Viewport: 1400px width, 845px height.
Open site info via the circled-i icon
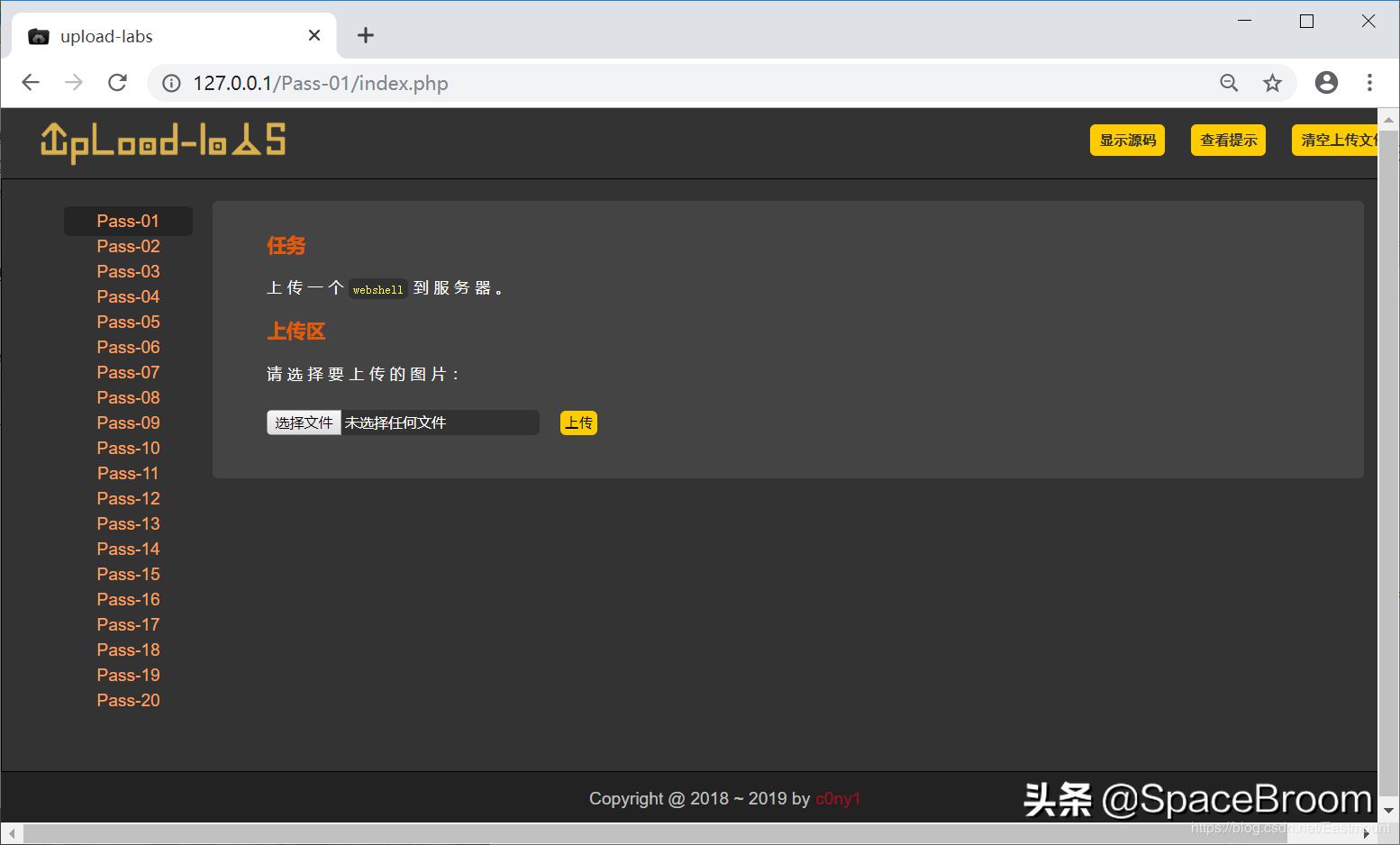pyautogui.click(x=170, y=83)
